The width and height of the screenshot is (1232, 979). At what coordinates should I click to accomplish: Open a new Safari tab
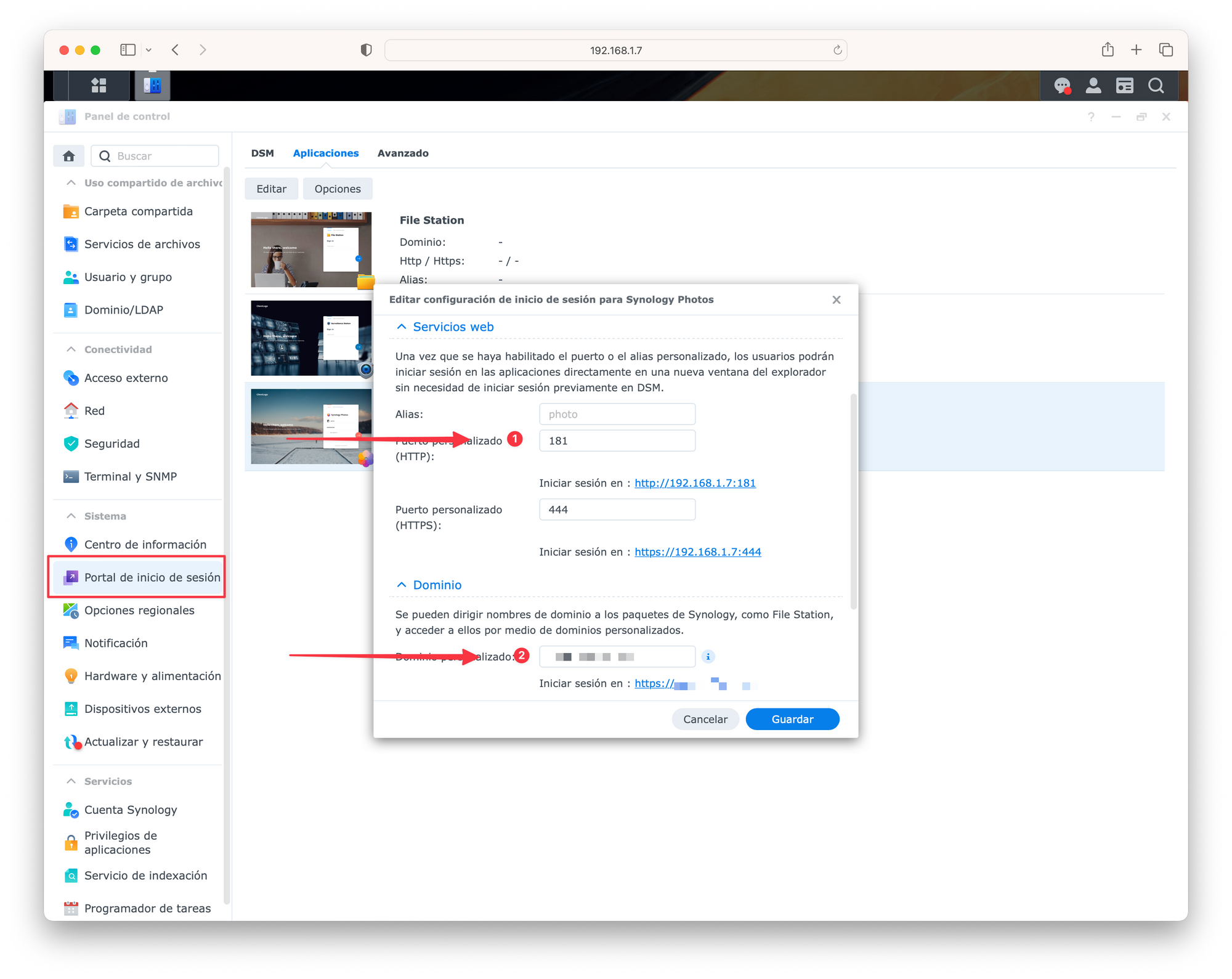coord(1137,50)
